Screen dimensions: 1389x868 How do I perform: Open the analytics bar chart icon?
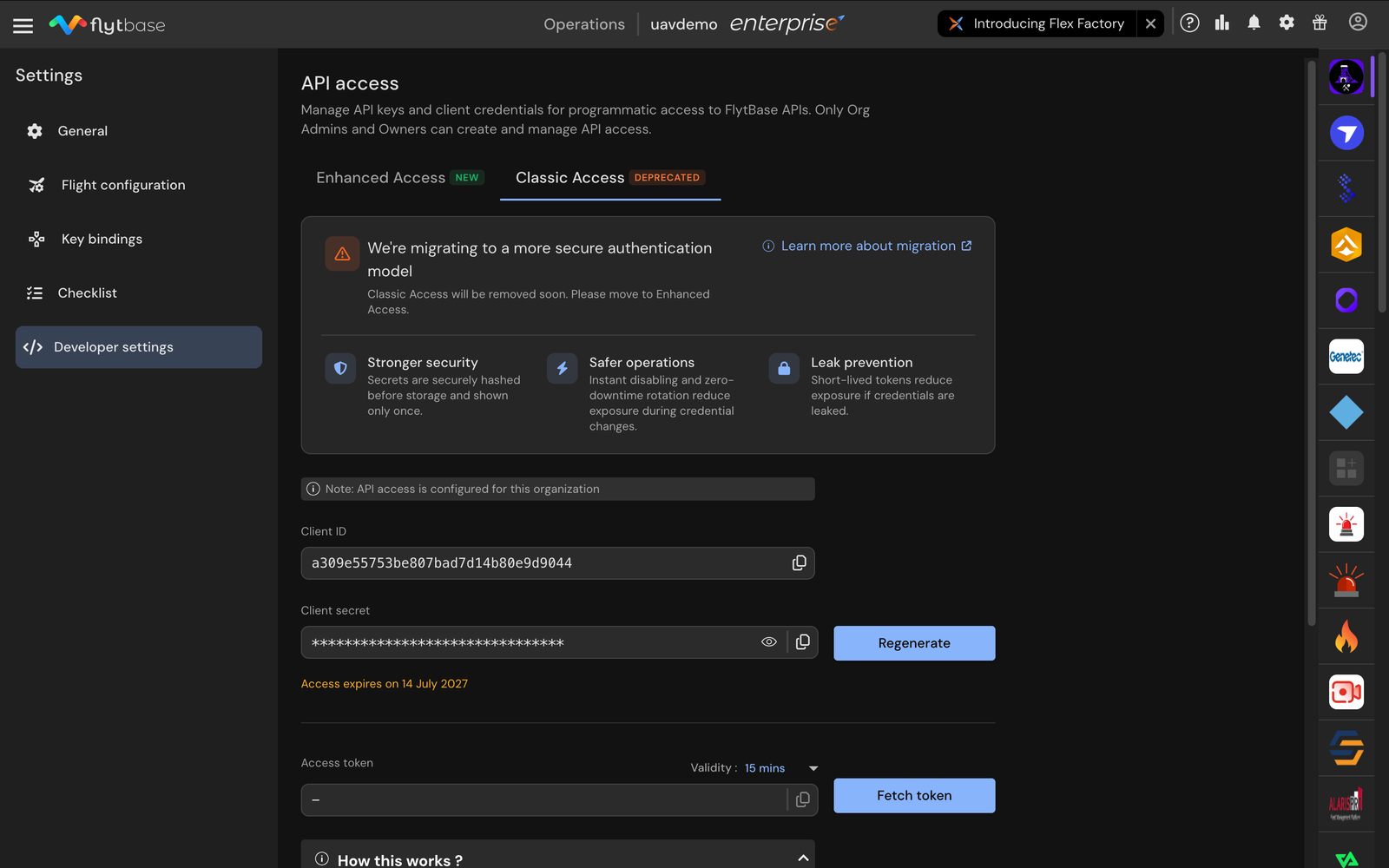coord(1222,23)
